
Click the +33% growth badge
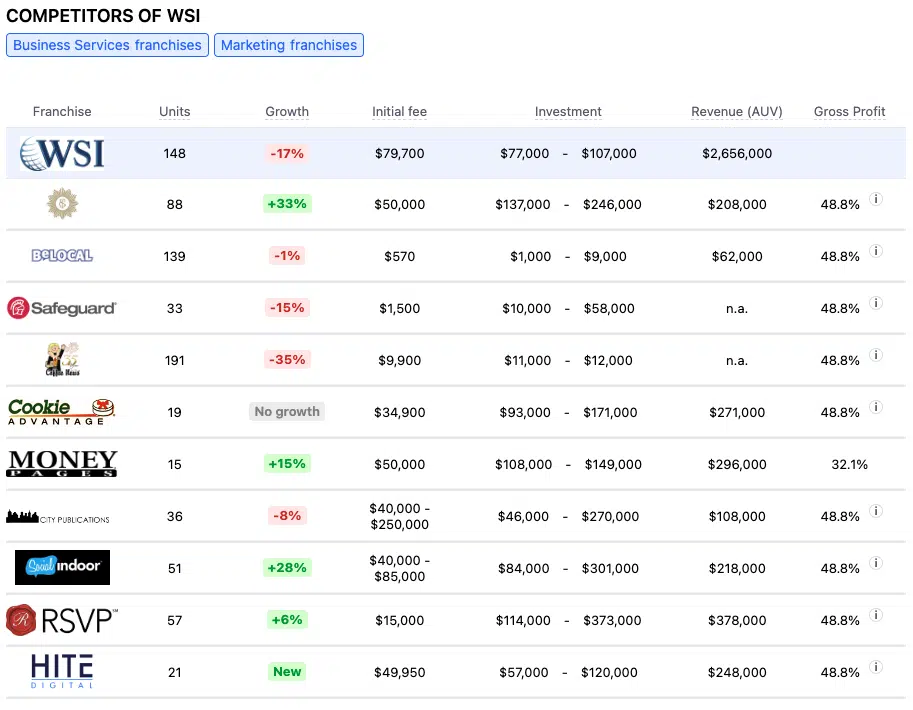[287, 204]
